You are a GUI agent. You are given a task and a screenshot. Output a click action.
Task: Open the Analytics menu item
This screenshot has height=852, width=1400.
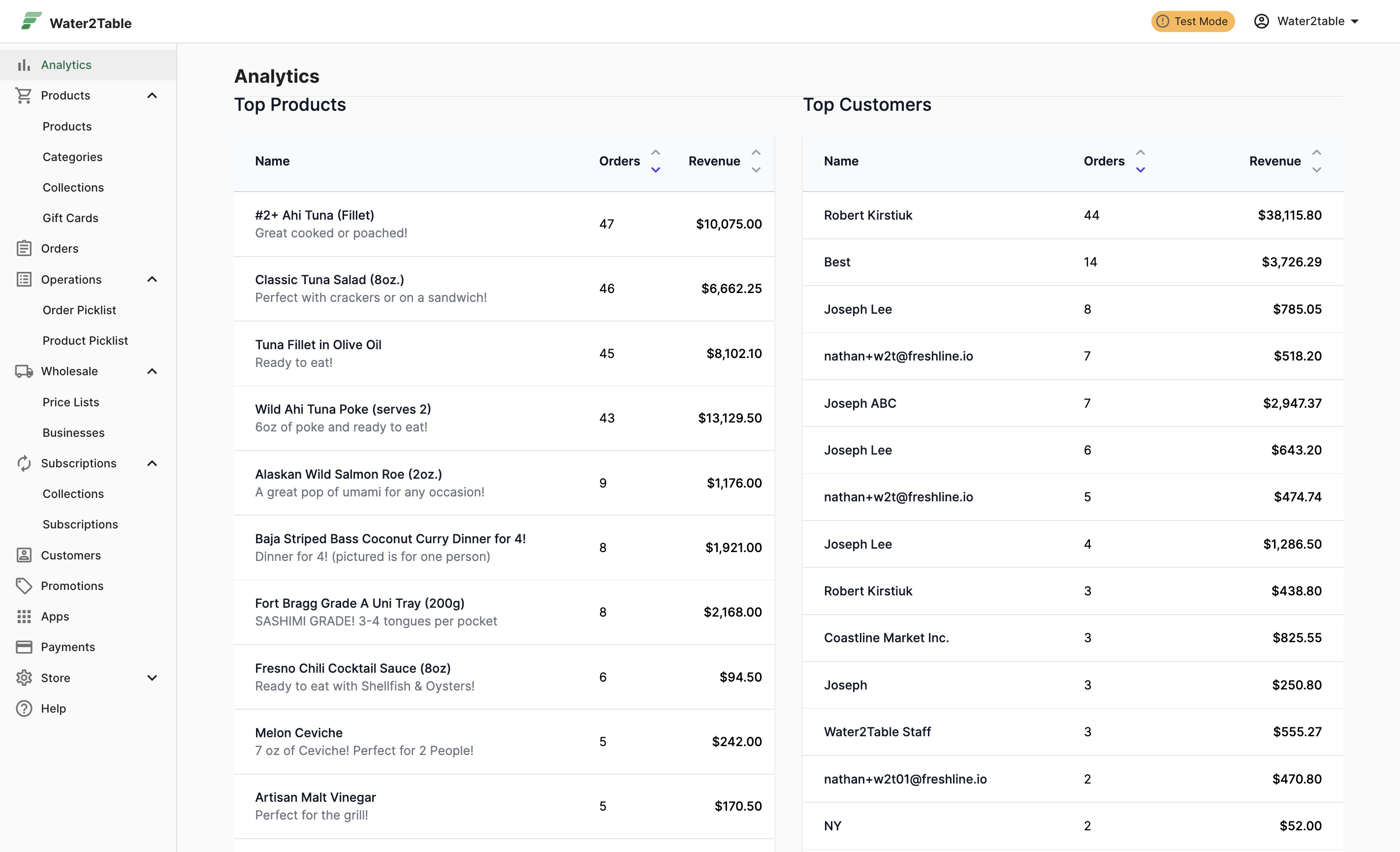pyautogui.click(x=88, y=65)
